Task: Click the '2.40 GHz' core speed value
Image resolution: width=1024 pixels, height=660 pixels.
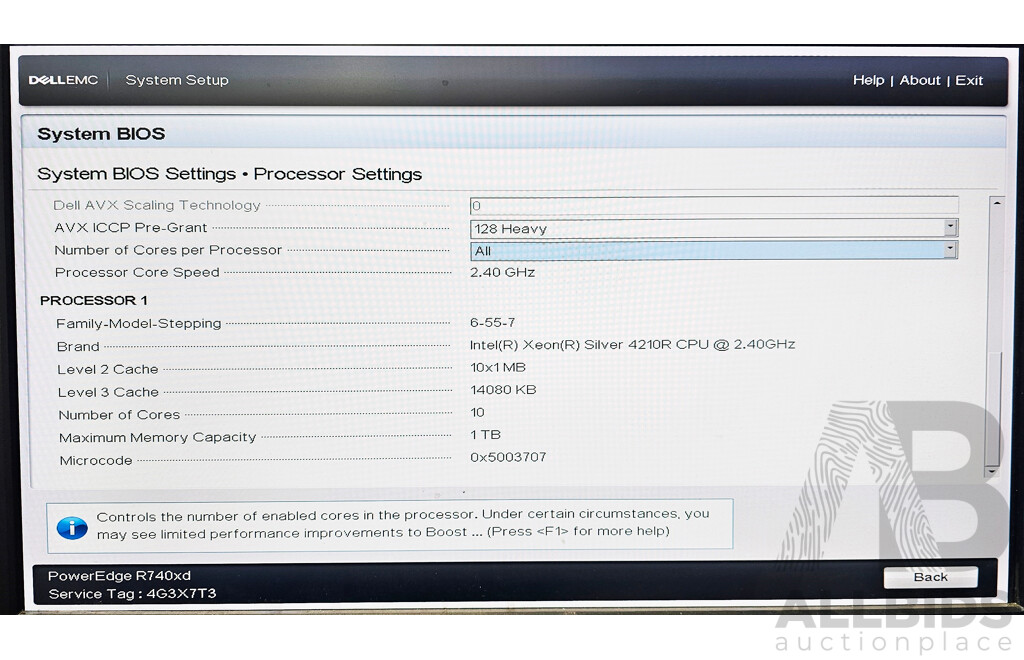Action: (502, 272)
